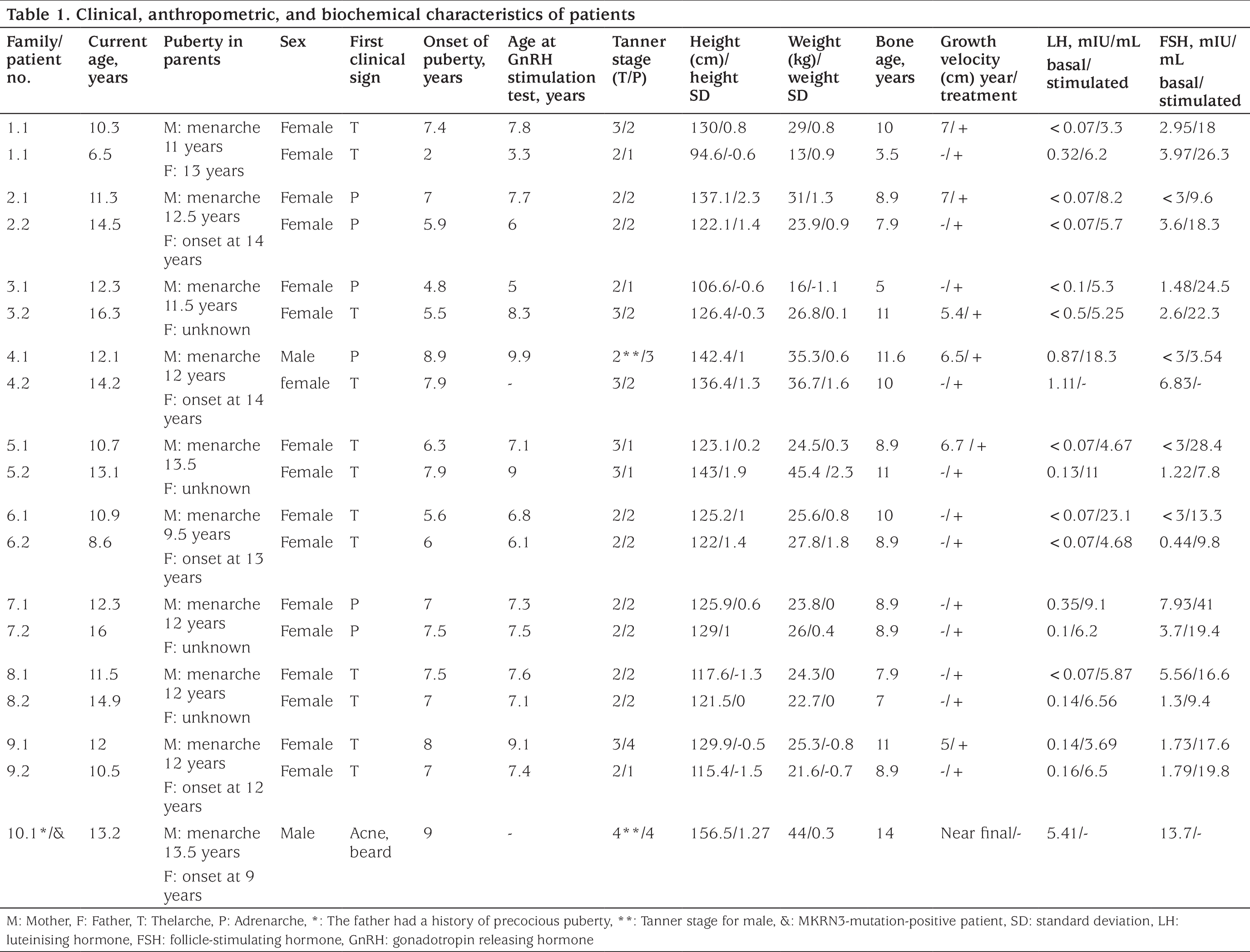Click the 'Age at GnRH stimulation test' header
Screen dimensions: 1250x952
pos(551,69)
